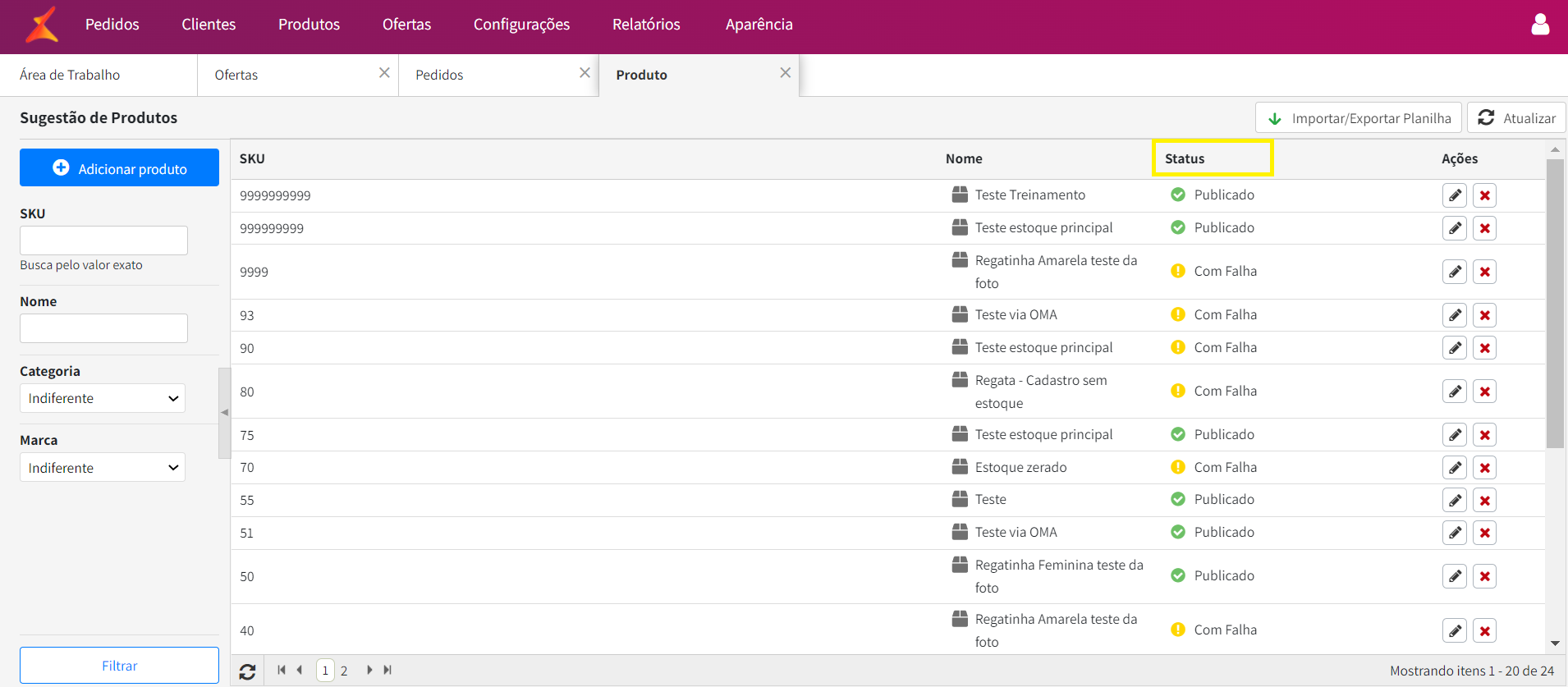This screenshot has height=687, width=1568.
Task: Edit product with SKU 93
Action: [x=1455, y=315]
